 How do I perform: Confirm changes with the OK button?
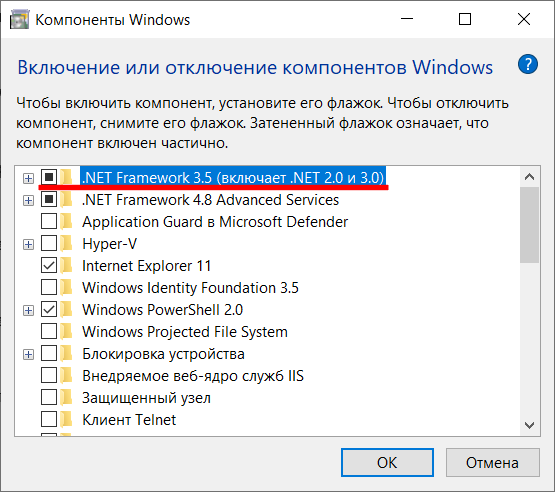pyautogui.click(x=387, y=463)
